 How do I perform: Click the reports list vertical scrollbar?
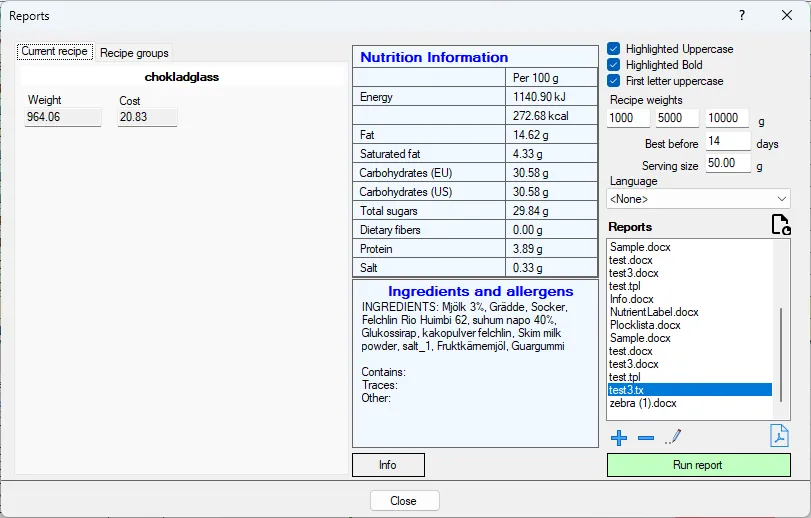pyautogui.click(x=781, y=355)
